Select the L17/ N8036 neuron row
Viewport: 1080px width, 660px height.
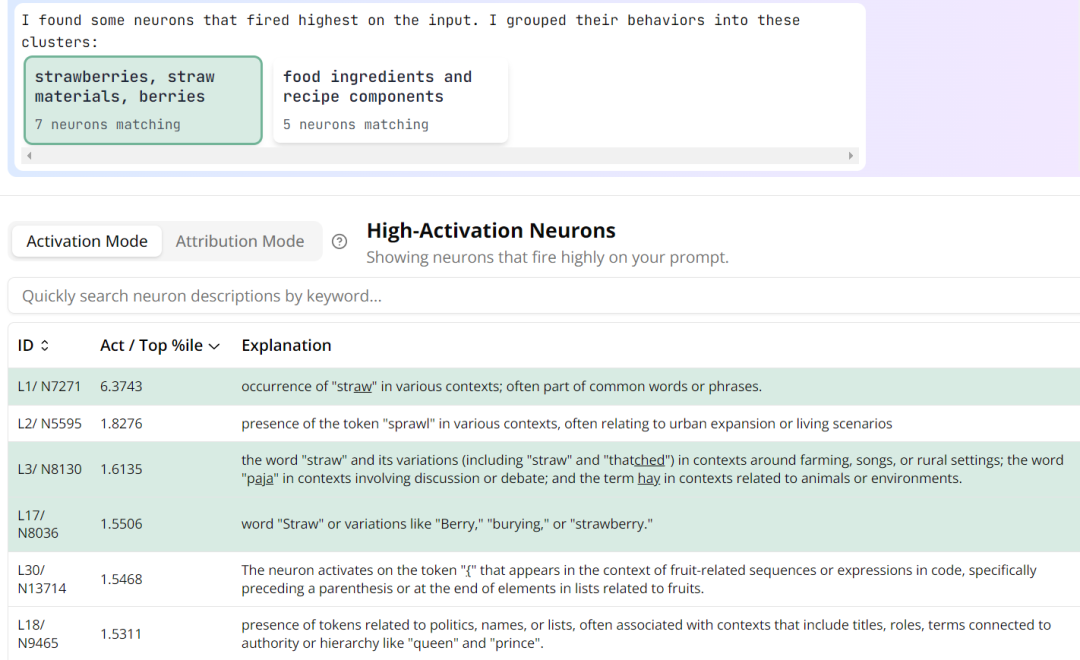click(544, 524)
